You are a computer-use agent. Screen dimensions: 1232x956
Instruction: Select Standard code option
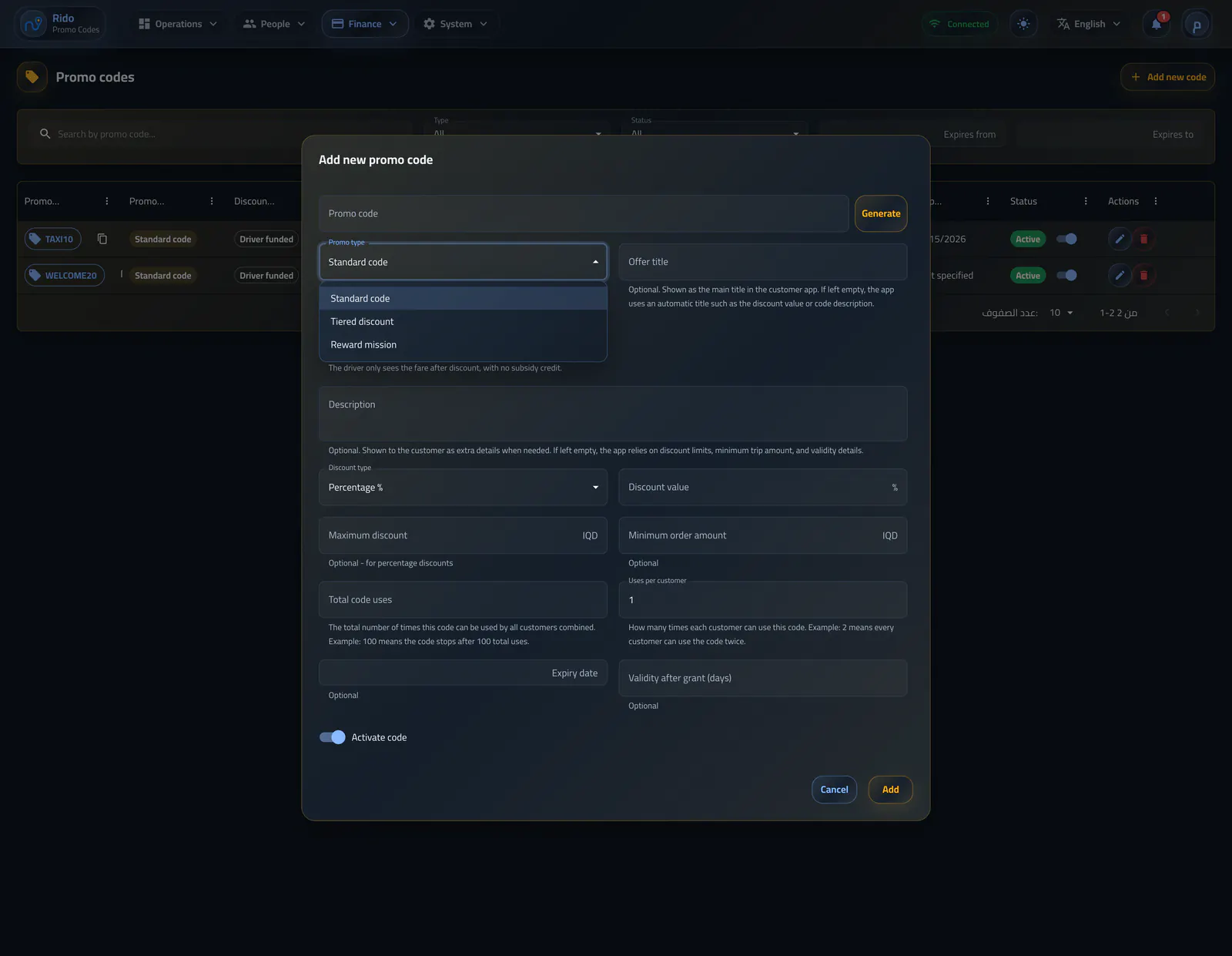point(463,298)
